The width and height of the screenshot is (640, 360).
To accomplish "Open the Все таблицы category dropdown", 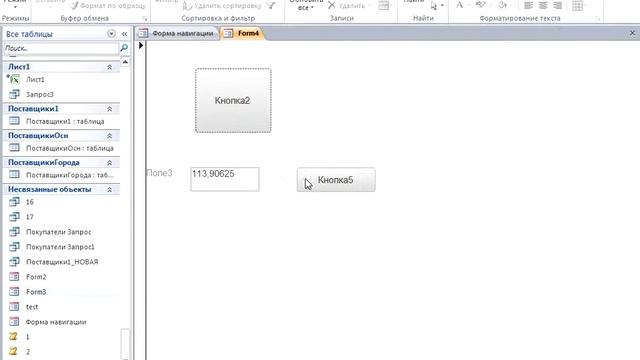I will pyautogui.click(x=111, y=34).
